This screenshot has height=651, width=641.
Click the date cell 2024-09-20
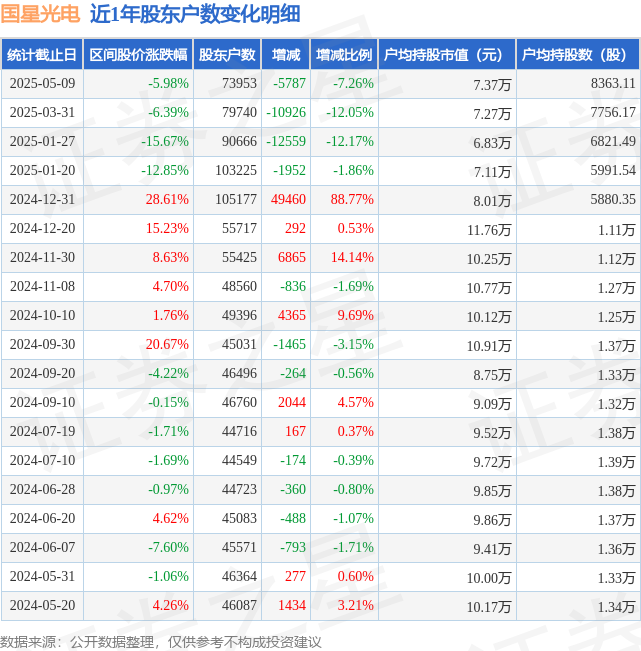(x=42, y=374)
